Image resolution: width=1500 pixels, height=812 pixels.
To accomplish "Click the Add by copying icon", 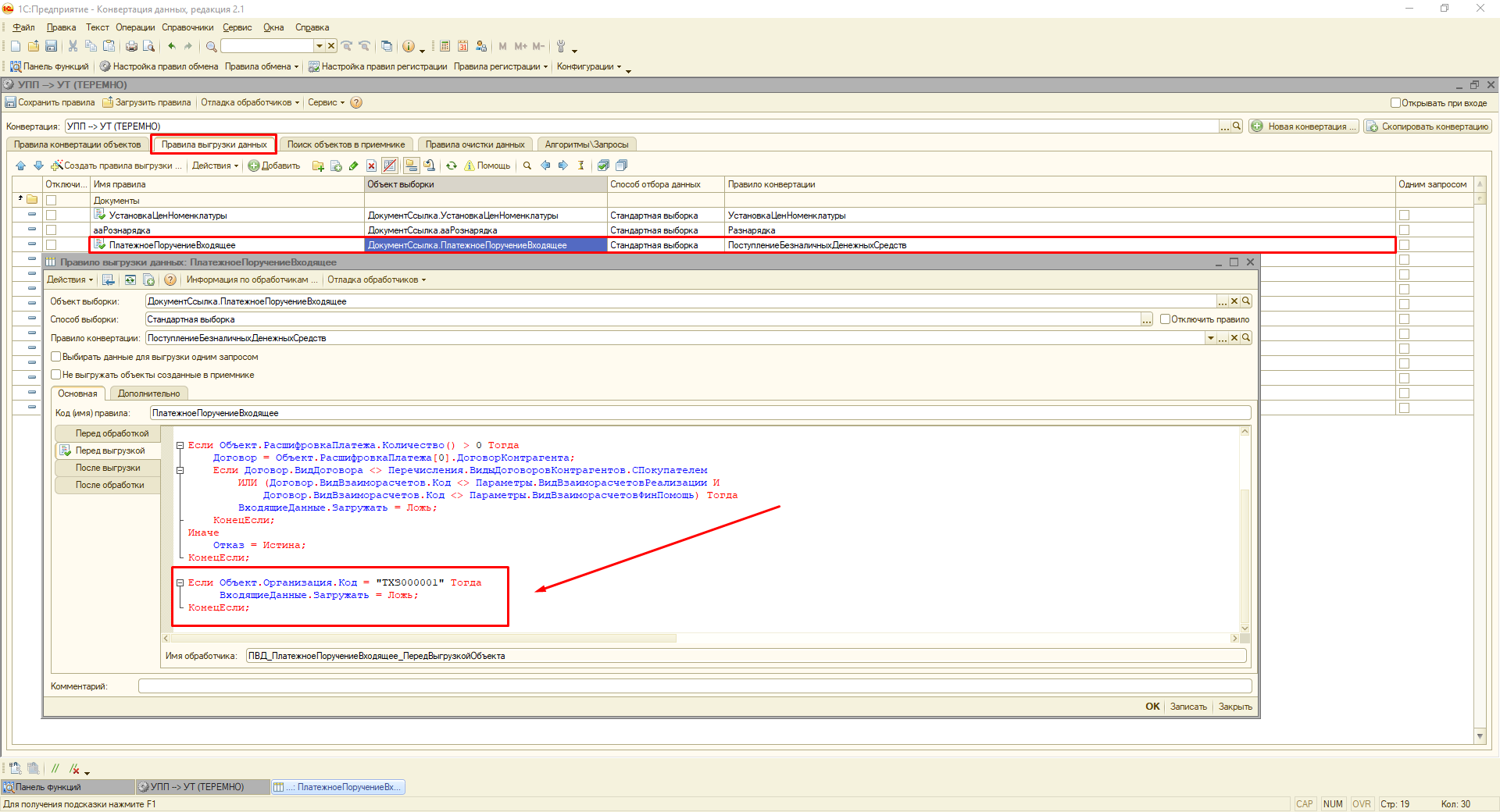I will click(x=336, y=166).
